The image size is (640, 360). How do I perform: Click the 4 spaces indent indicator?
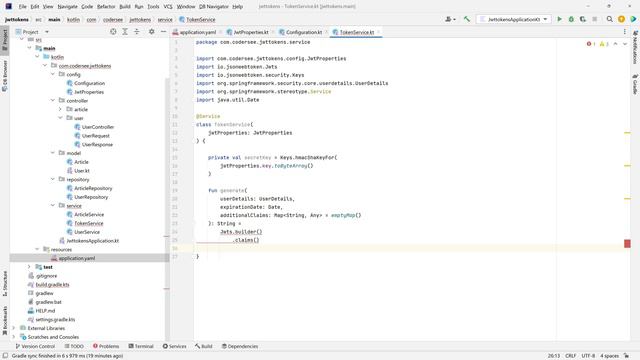pos(609,356)
